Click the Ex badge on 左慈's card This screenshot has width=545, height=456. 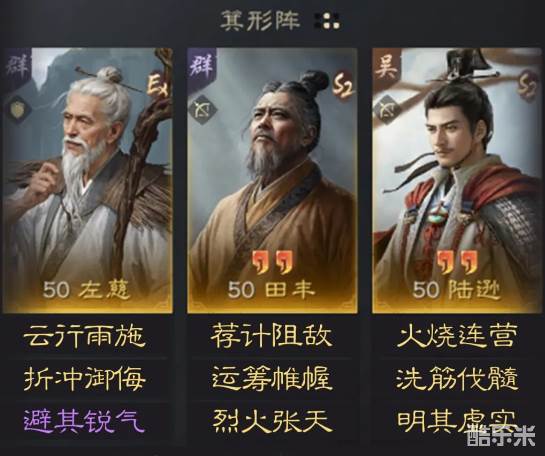pos(158,84)
